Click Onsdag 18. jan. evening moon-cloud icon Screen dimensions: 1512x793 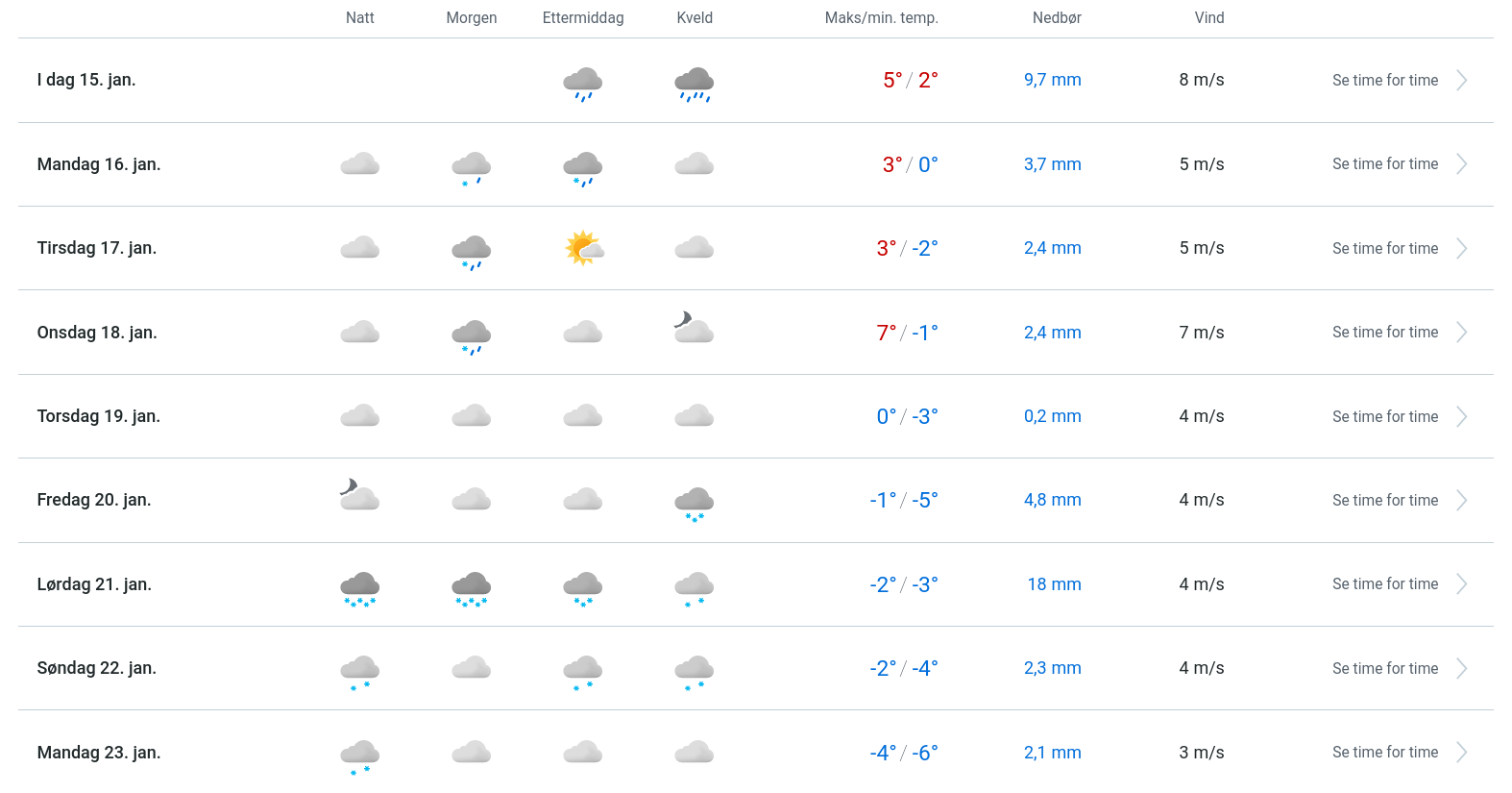694,328
